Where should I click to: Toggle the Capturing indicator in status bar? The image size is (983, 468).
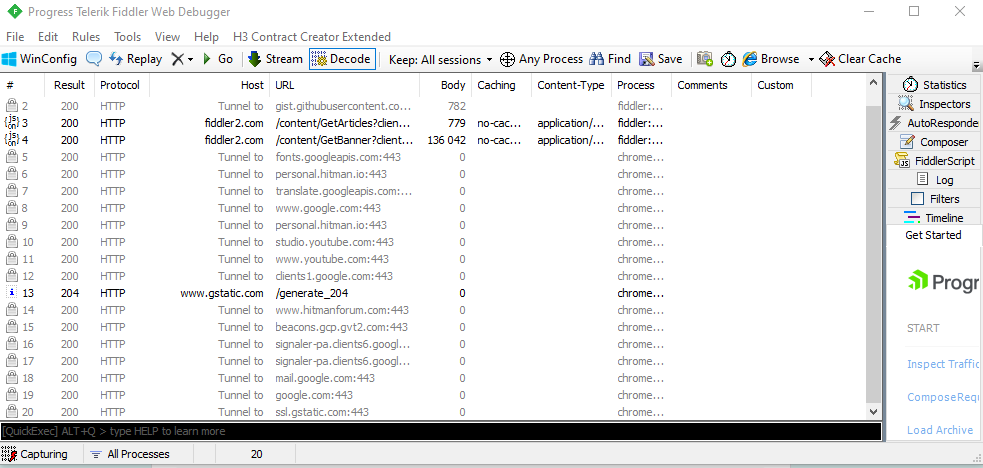36,454
